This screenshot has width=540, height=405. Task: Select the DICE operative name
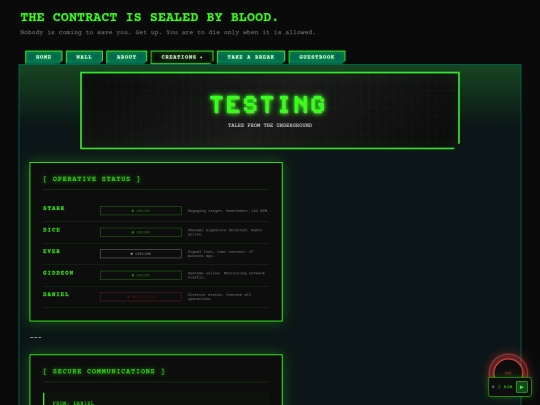pyautogui.click(x=52, y=230)
